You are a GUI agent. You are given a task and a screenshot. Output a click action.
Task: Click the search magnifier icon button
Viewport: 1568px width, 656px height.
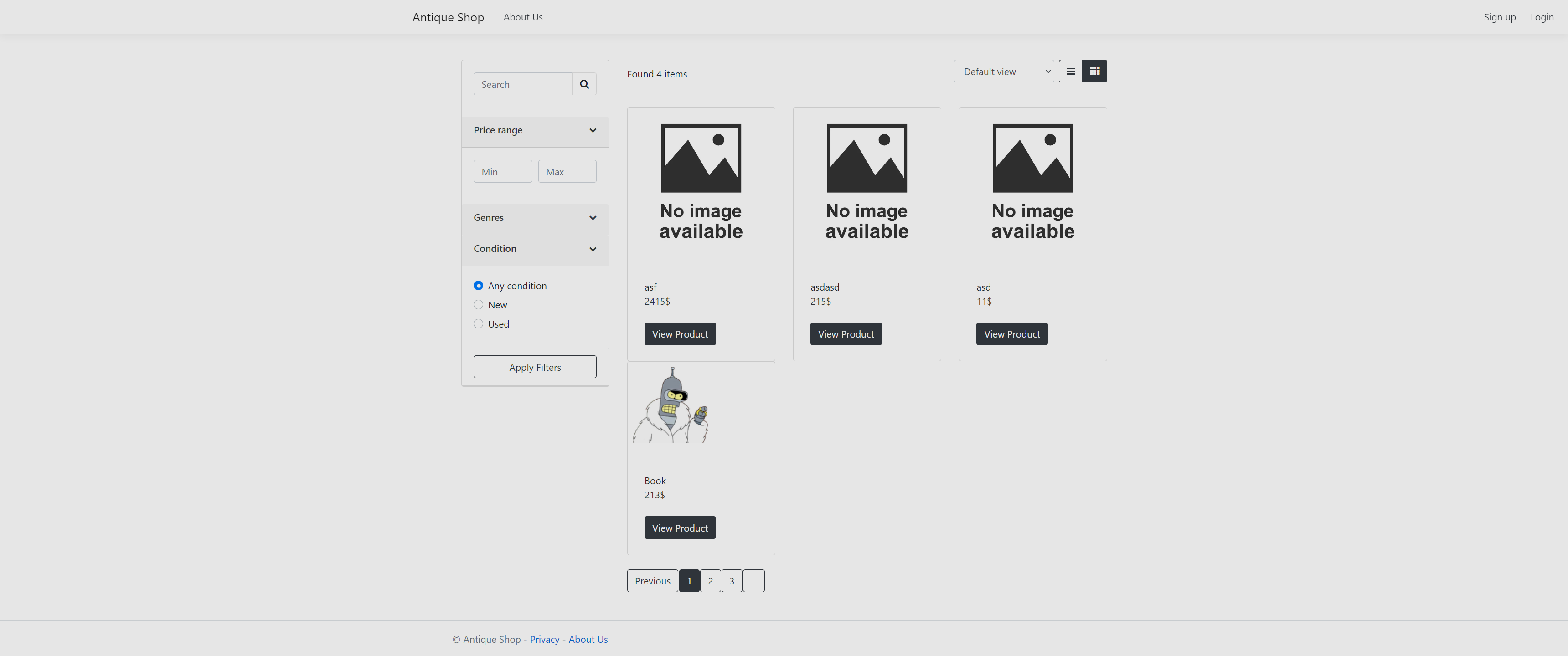[584, 84]
